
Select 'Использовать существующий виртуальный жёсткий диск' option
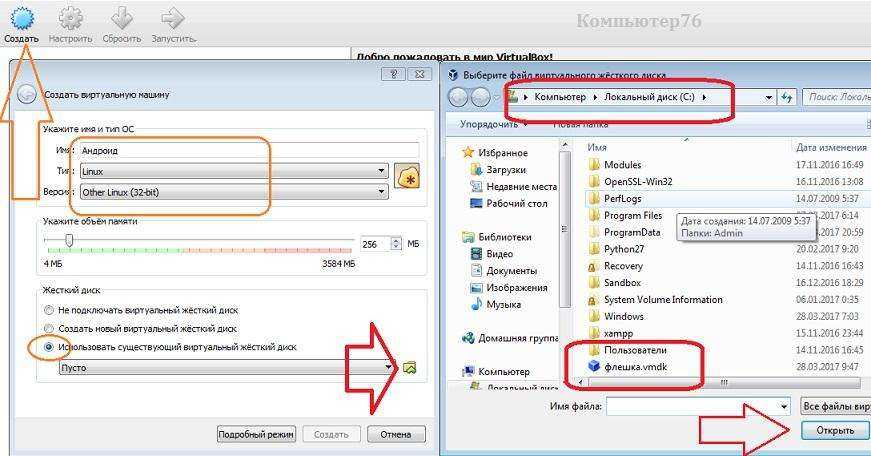click(48, 347)
